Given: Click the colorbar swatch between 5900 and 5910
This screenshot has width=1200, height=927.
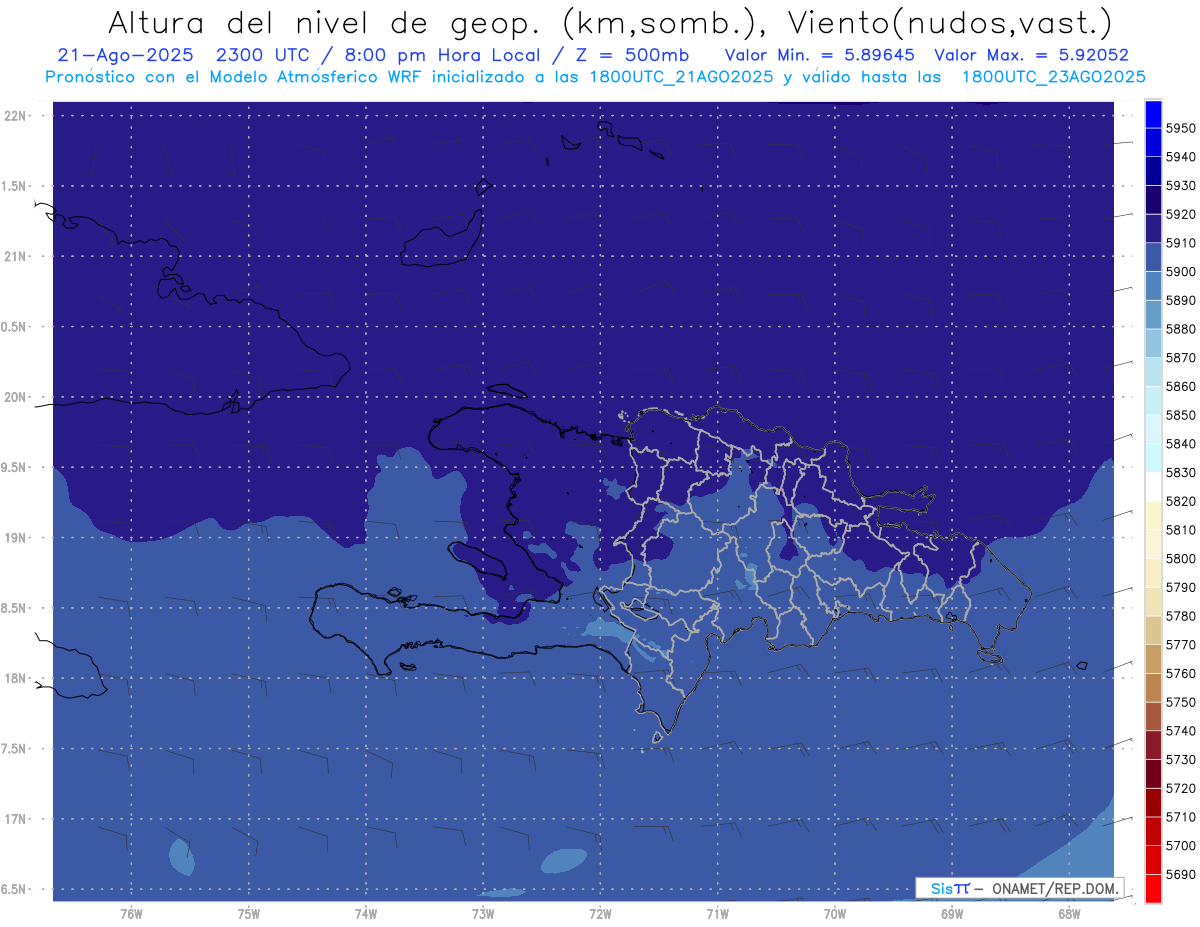Looking at the screenshot, I should (x=1153, y=257).
